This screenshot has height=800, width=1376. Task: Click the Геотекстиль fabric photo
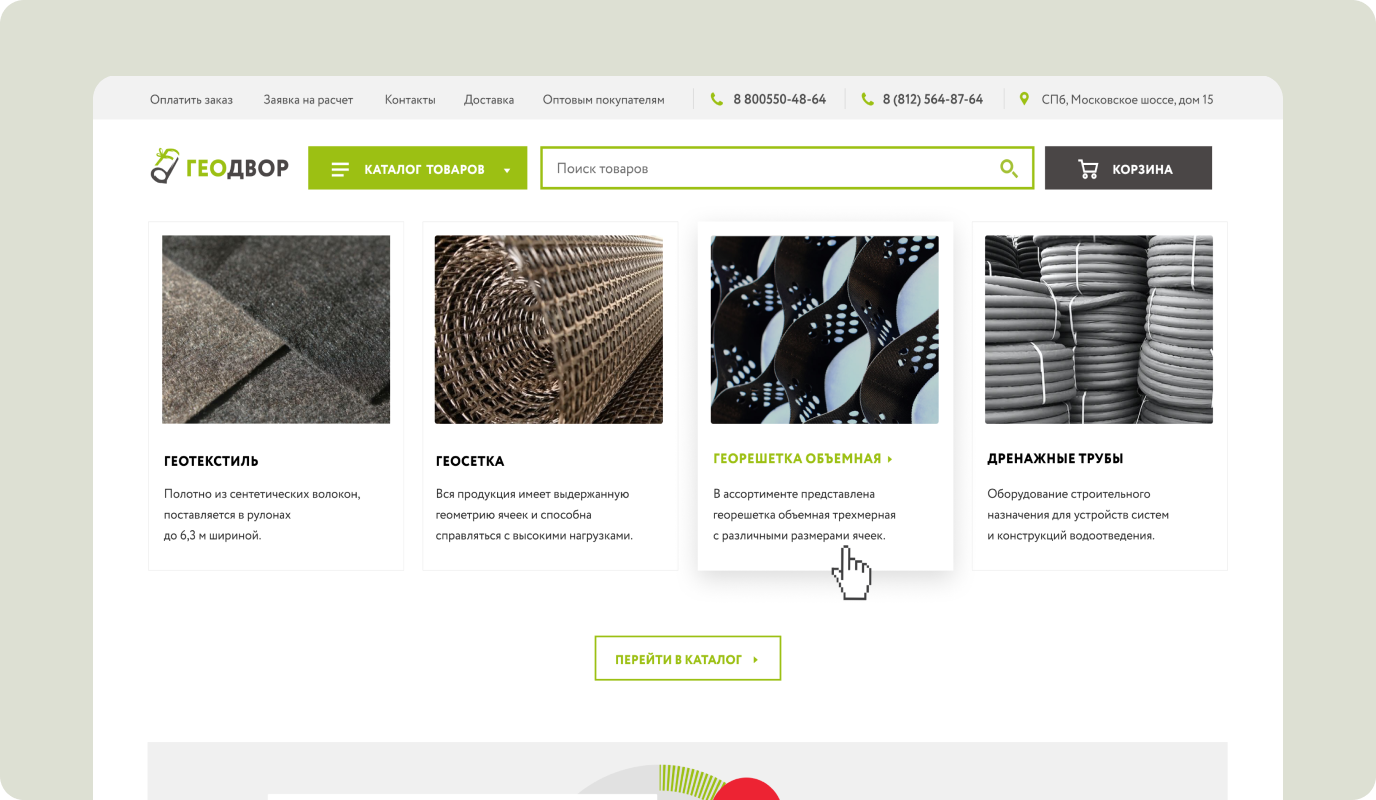[276, 329]
